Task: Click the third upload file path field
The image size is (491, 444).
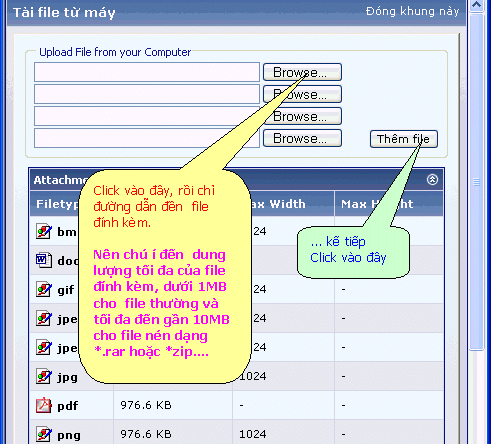Action: (147, 116)
